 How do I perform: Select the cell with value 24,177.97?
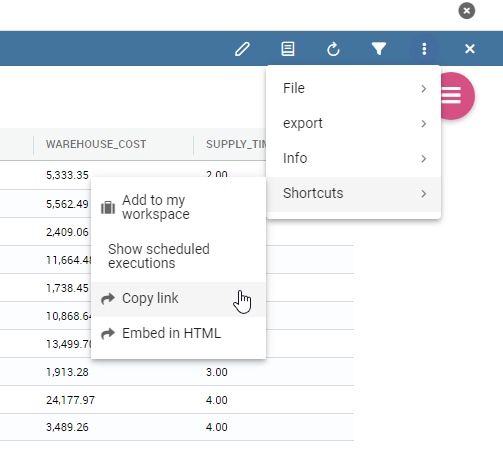click(70, 400)
